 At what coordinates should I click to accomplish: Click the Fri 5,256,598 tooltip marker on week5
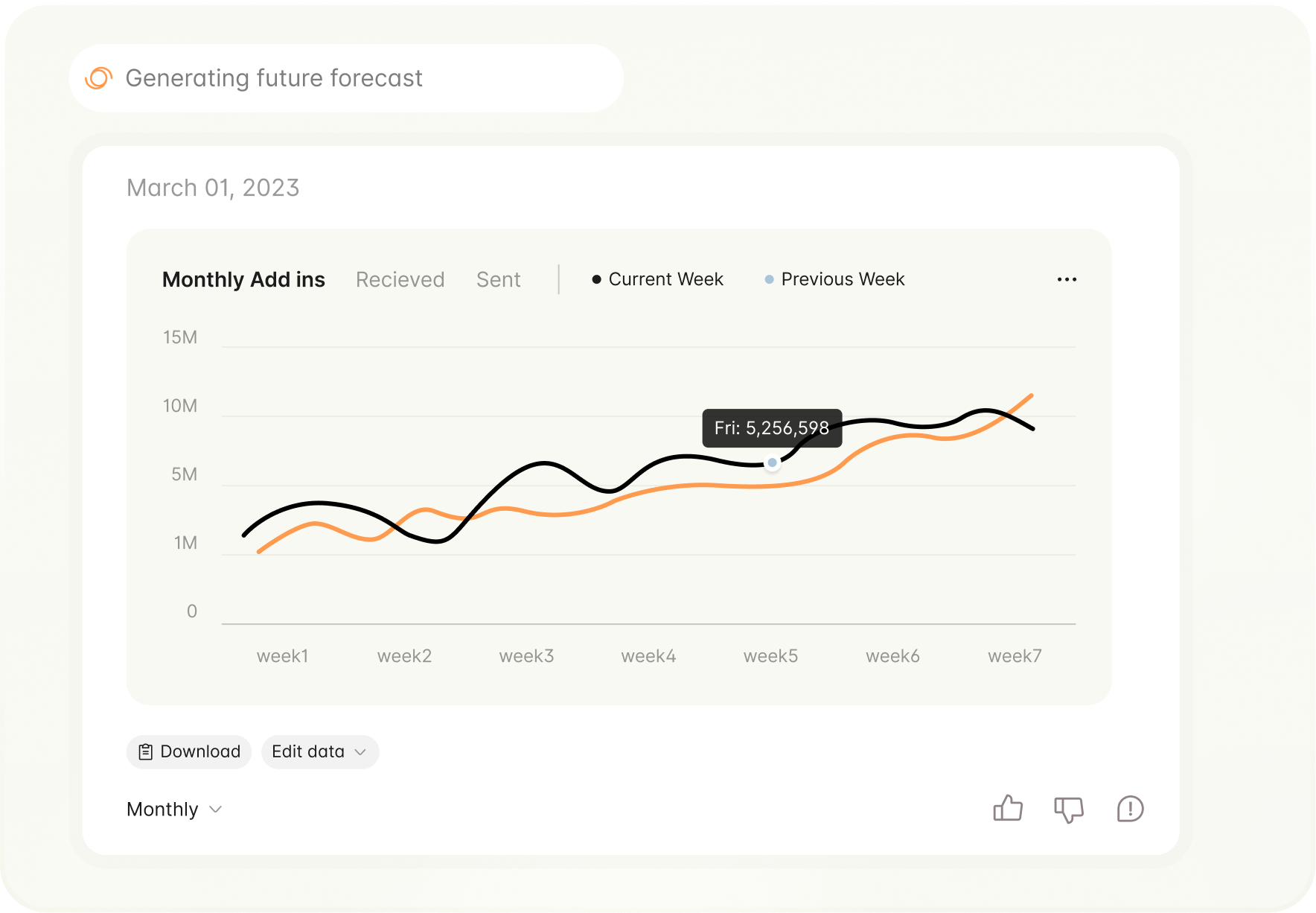pos(772,462)
